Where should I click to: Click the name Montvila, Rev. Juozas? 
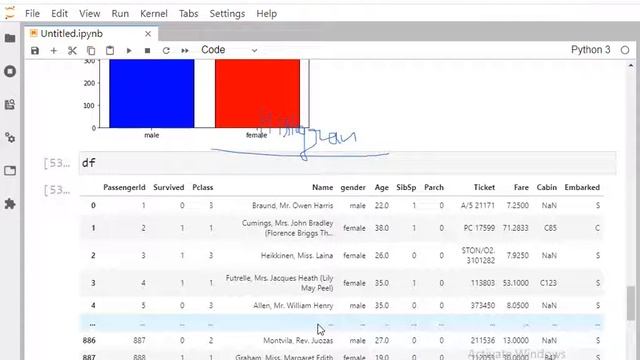coord(298,340)
